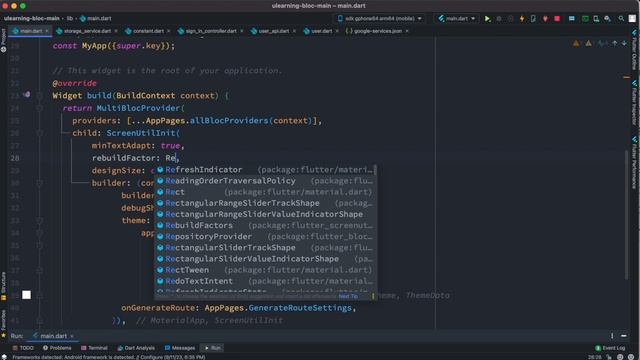Open the Event Log
640x360 pixels.
(610, 348)
